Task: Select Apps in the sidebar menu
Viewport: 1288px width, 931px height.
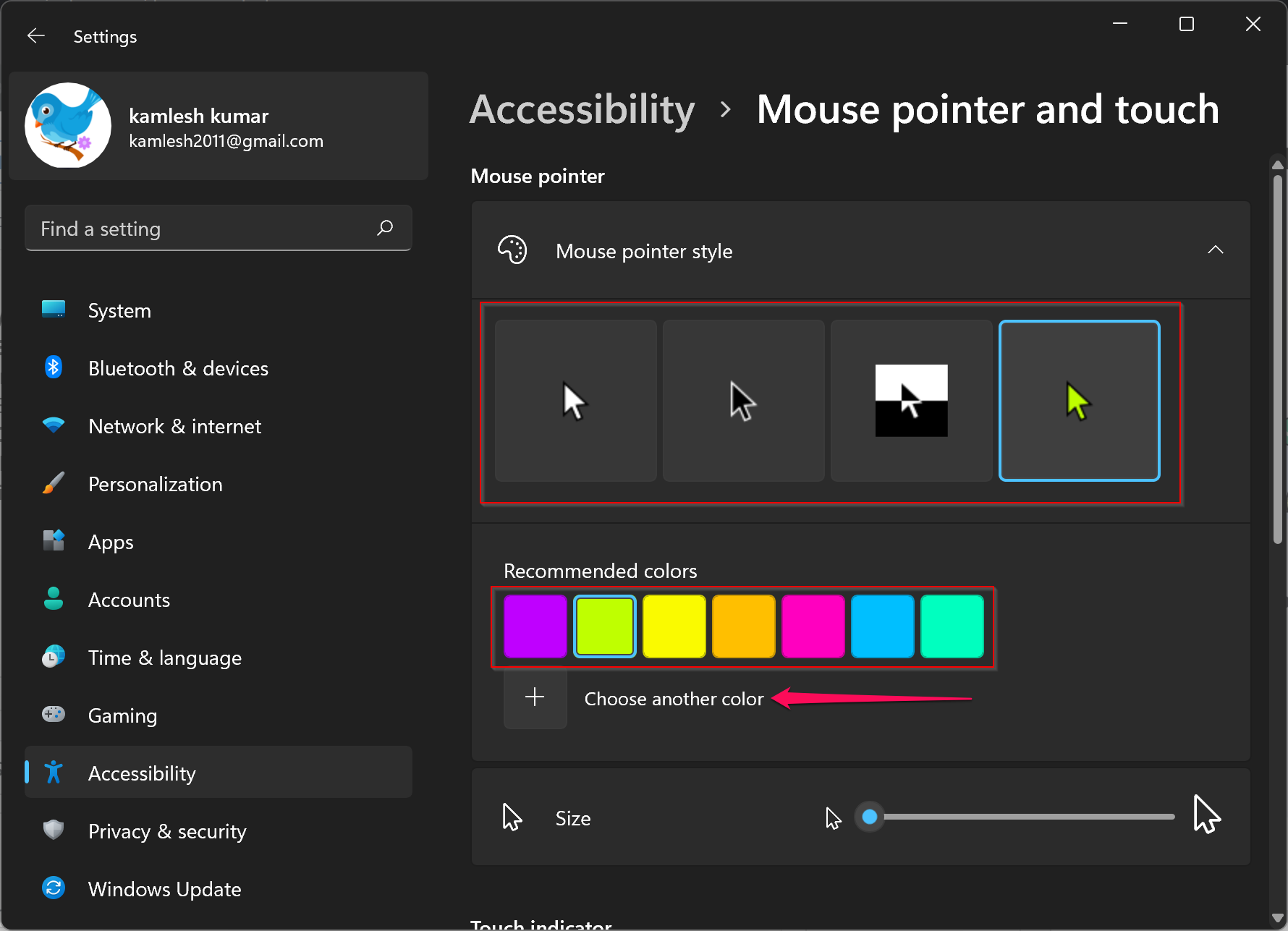Action: point(110,541)
